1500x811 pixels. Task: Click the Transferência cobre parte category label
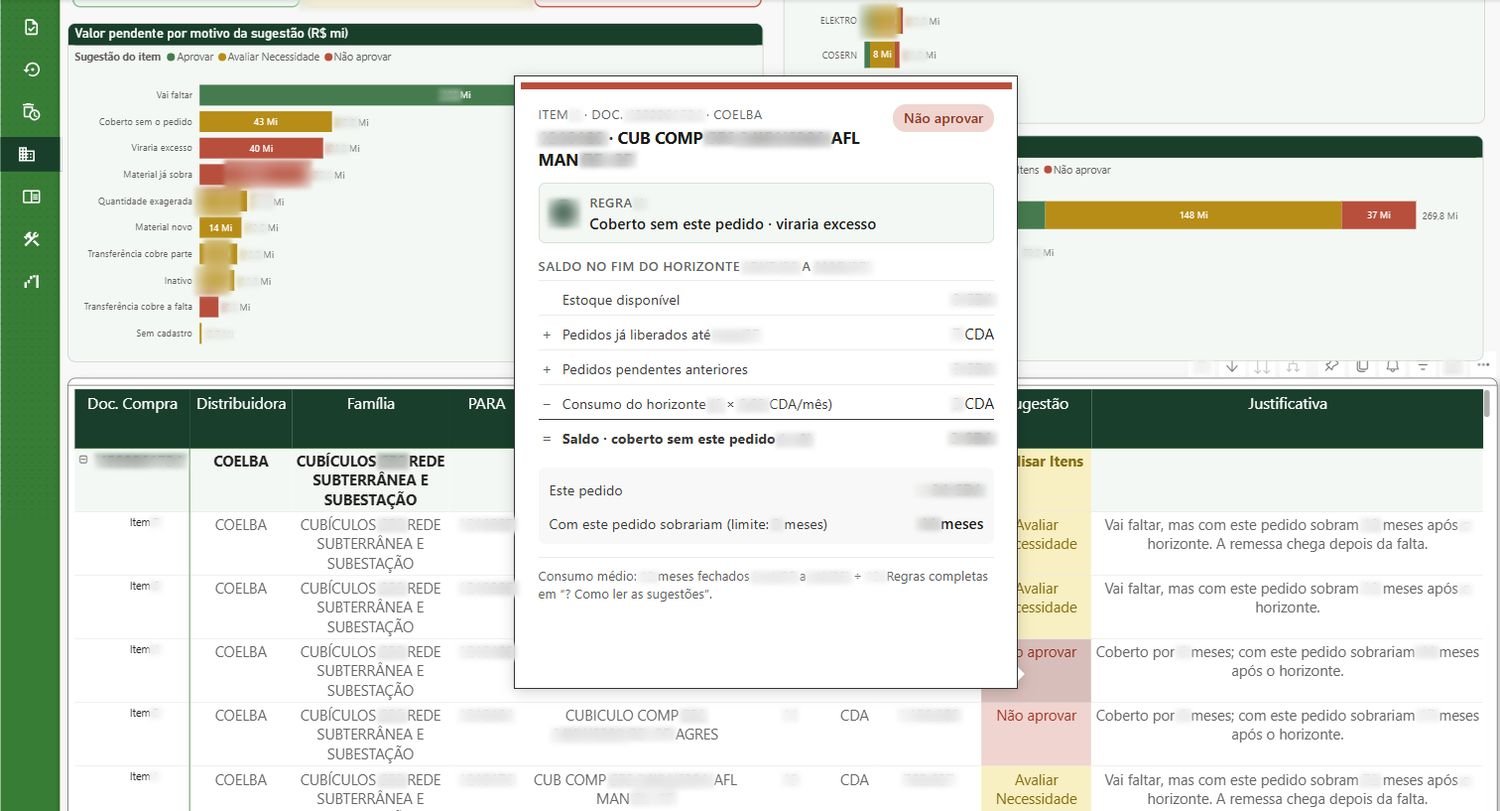pyautogui.click(x=140, y=255)
